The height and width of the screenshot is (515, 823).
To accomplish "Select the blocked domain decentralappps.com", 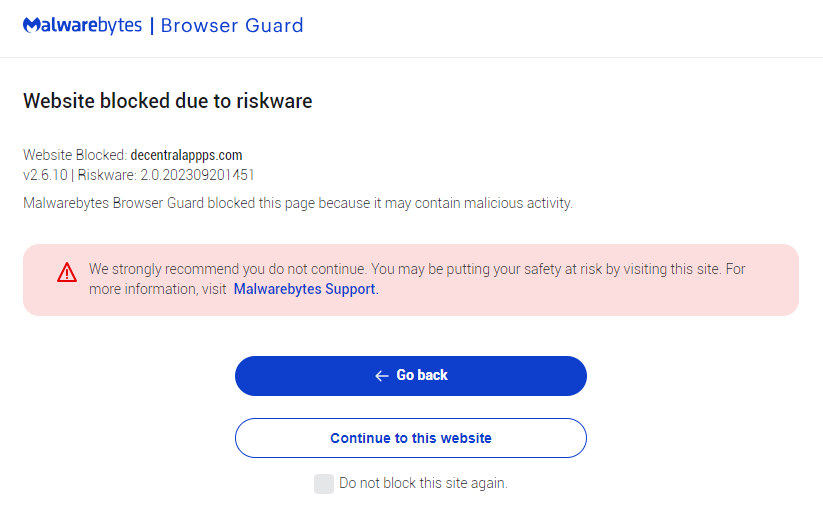I will click(x=186, y=155).
